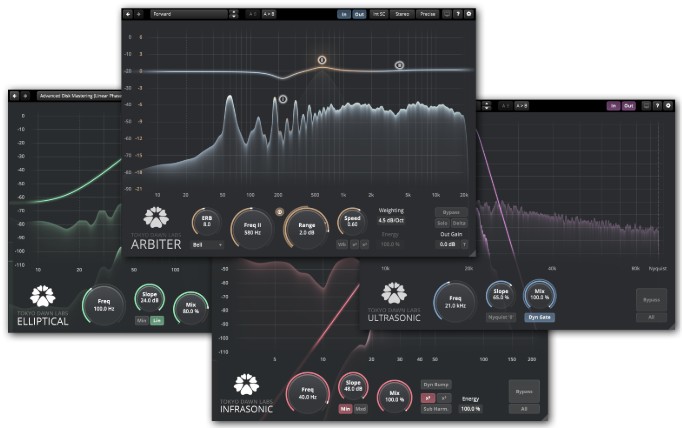Viewport: 682px width, 428px height.
Task: Click the Energy 100.0 % field in Infrasonic
Action: point(471,409)
